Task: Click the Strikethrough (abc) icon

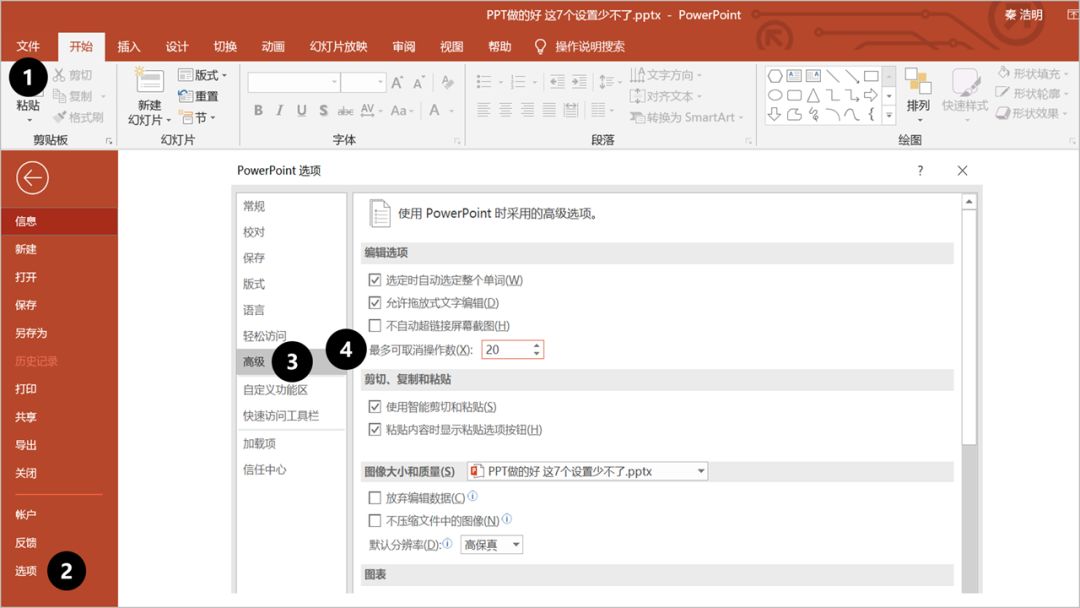Action: (x=345, y=110)
